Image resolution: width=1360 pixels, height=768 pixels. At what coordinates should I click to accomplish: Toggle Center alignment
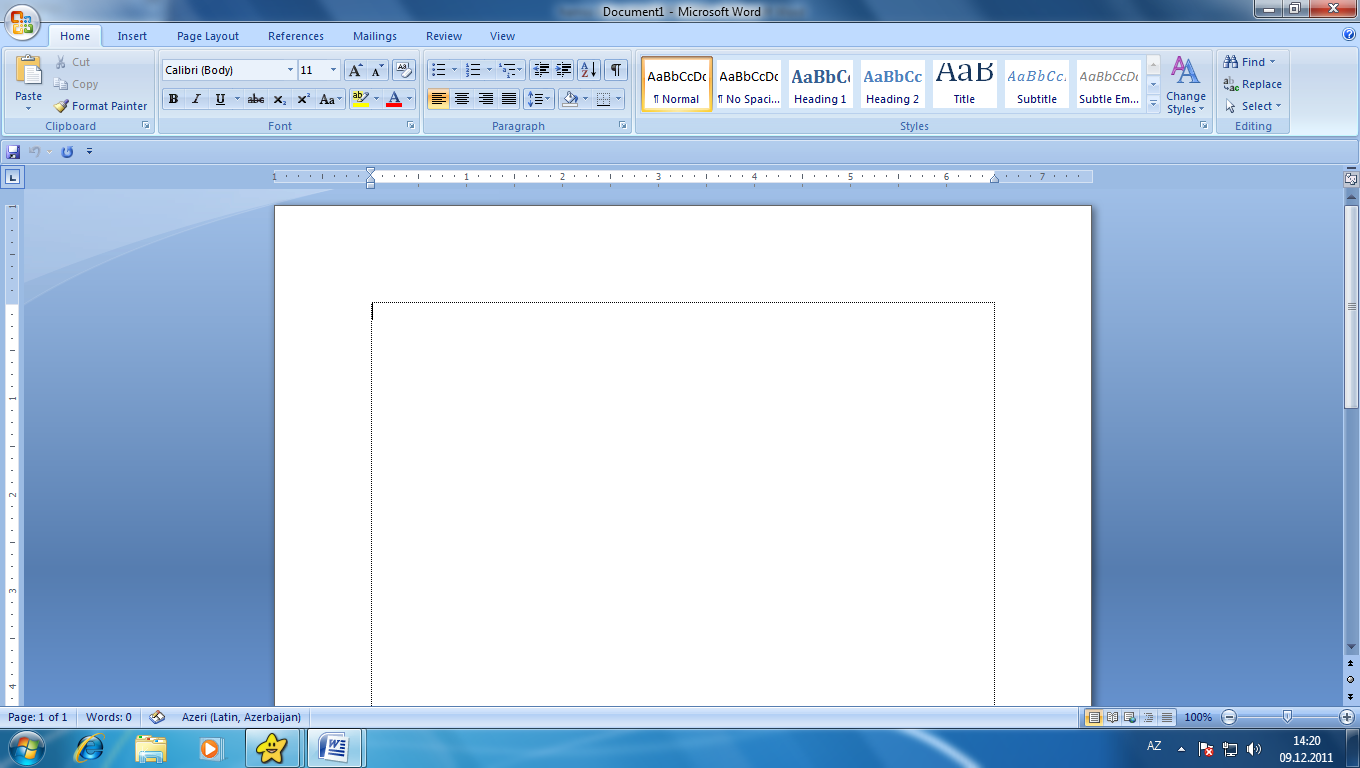coord(462,99)
